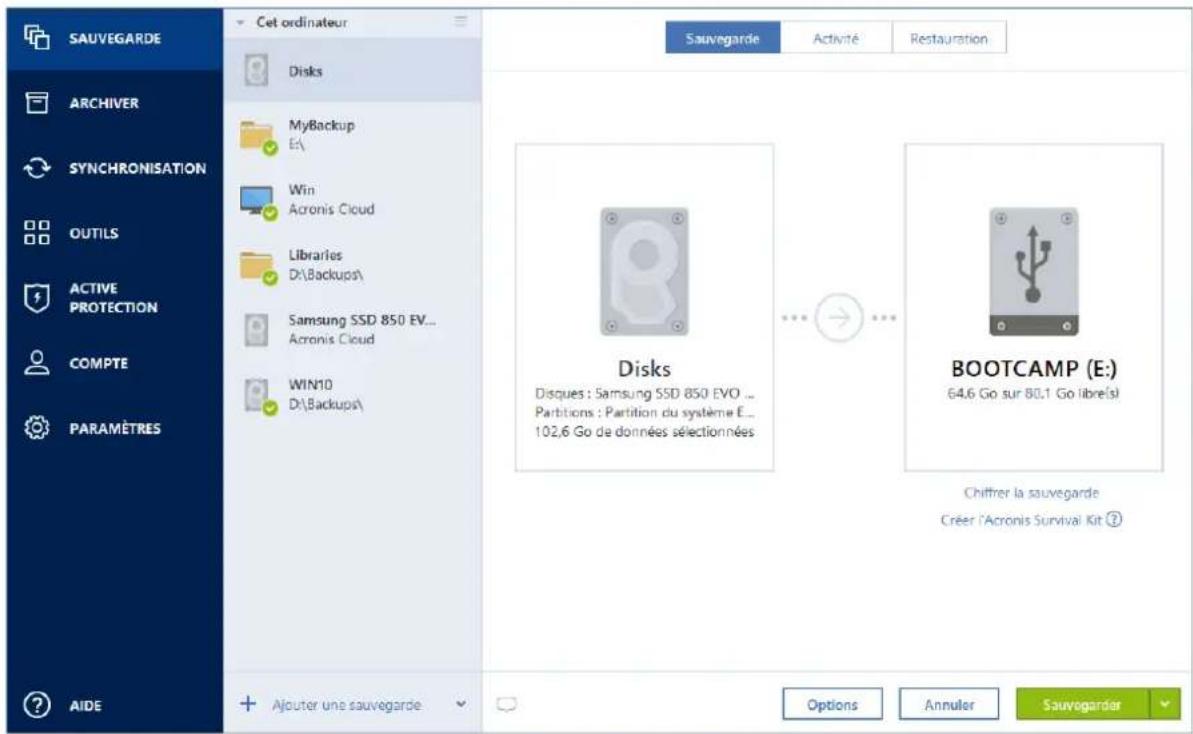This screenshot has height=734, width=1193.
Task: Open the Outils grid icon
Action: (x=37, y=233)
